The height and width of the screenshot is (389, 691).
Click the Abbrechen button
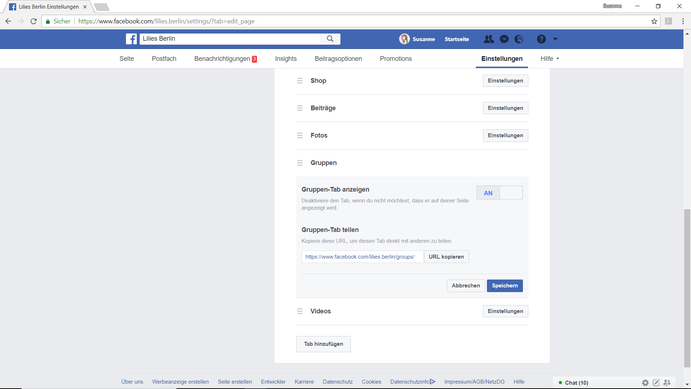click(x=466, y=285)
